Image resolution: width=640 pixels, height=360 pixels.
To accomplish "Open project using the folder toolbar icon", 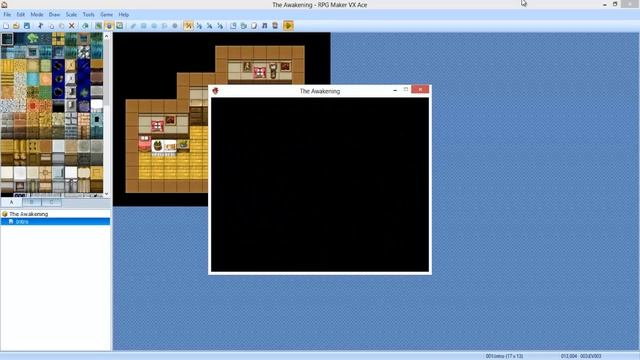I will [x=16, y=26].
